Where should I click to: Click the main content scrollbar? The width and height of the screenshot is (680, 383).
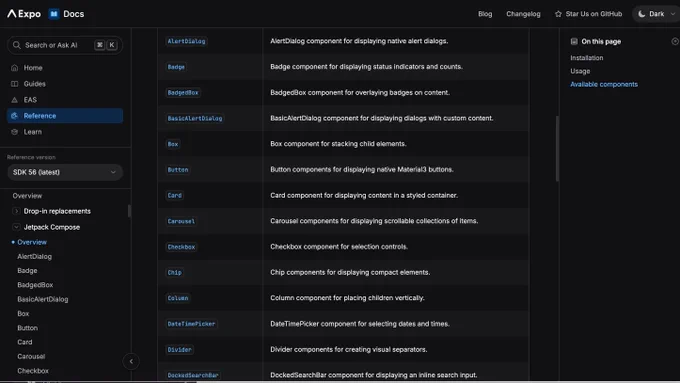click(x=557, y=148)
